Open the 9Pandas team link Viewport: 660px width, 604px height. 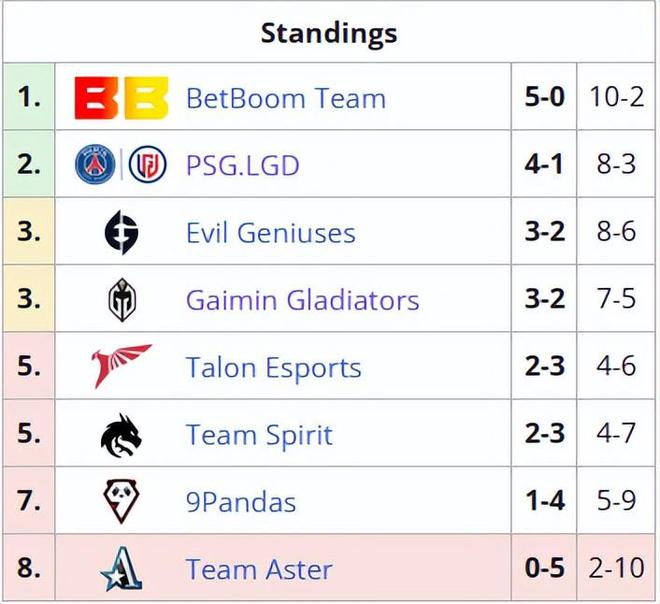pyautogui.click(x=241, y=502)
